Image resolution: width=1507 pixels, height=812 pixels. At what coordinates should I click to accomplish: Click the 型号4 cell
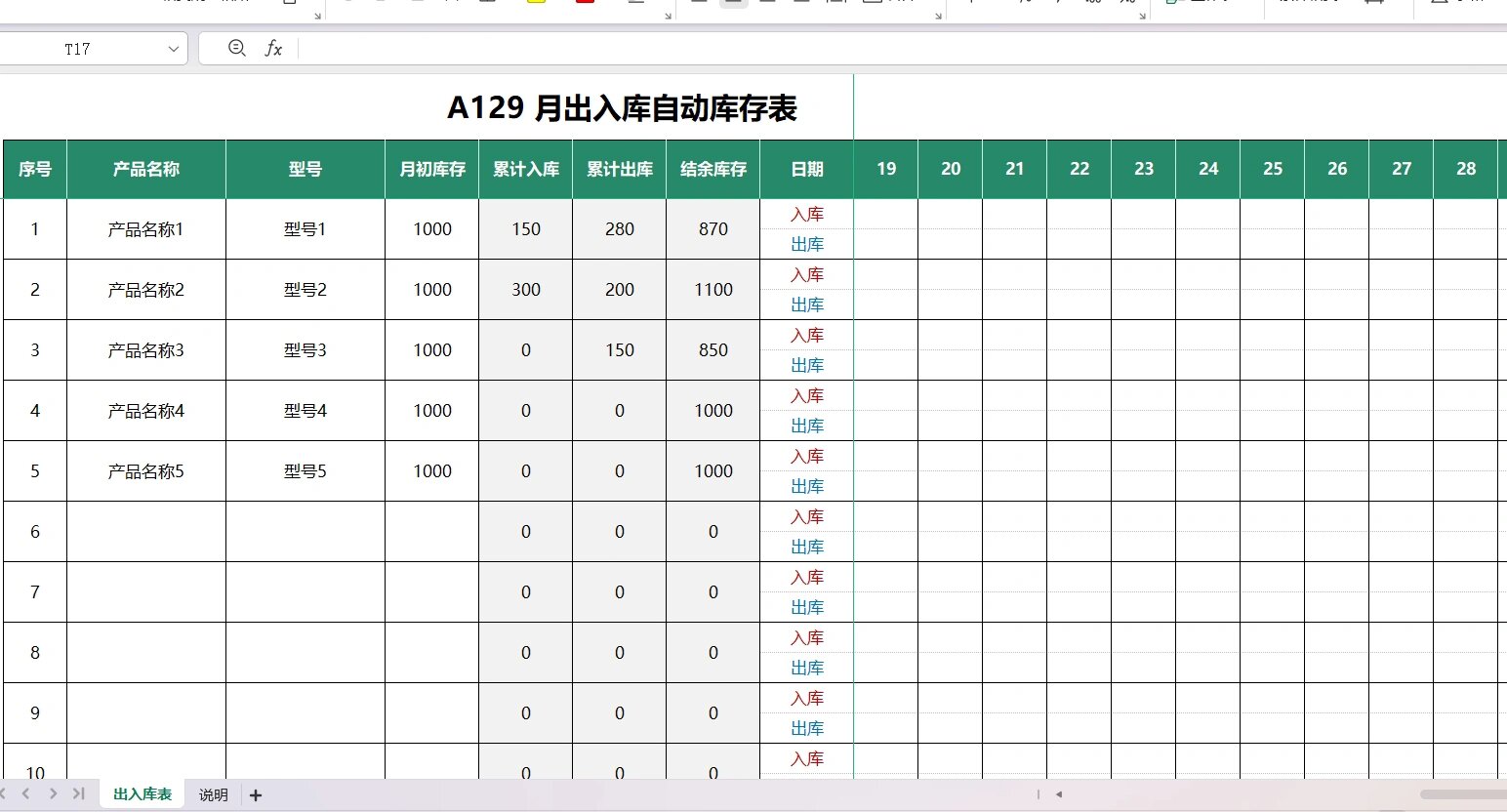305,411
